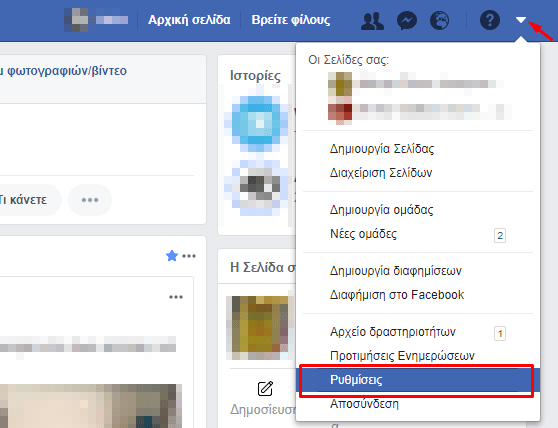Open the friend requests icon
The height and width of the screenshot is (428, 558).
point(372,20)
